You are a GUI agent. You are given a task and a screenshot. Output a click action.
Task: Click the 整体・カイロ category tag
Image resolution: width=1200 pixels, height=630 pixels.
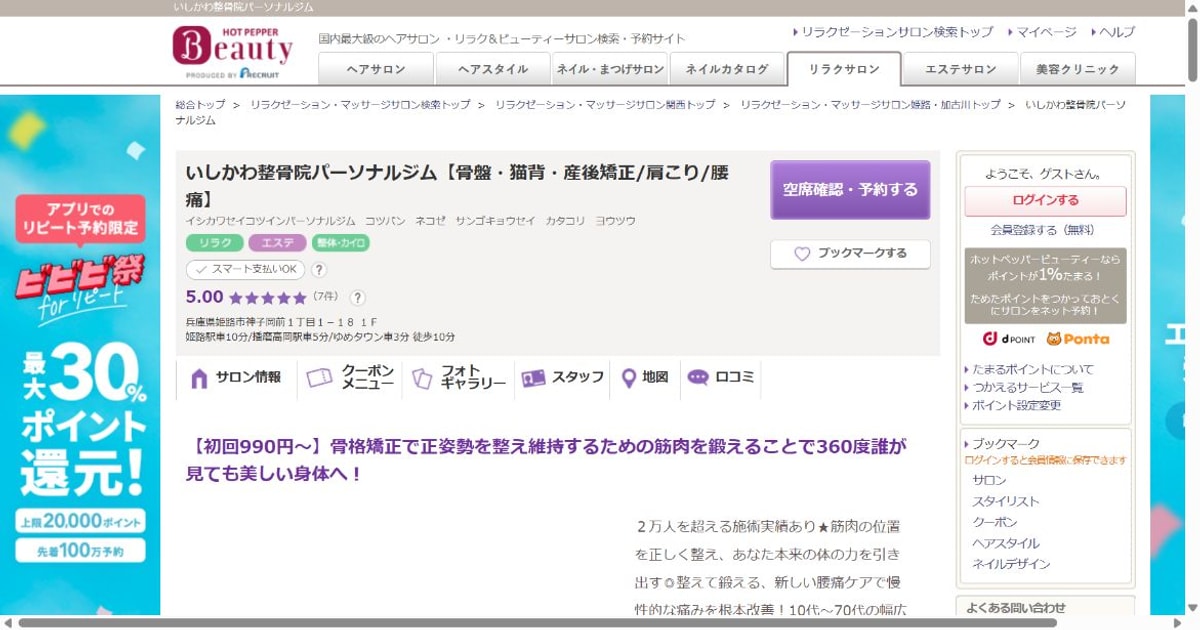pyautogui.click(x=341, y=243)
